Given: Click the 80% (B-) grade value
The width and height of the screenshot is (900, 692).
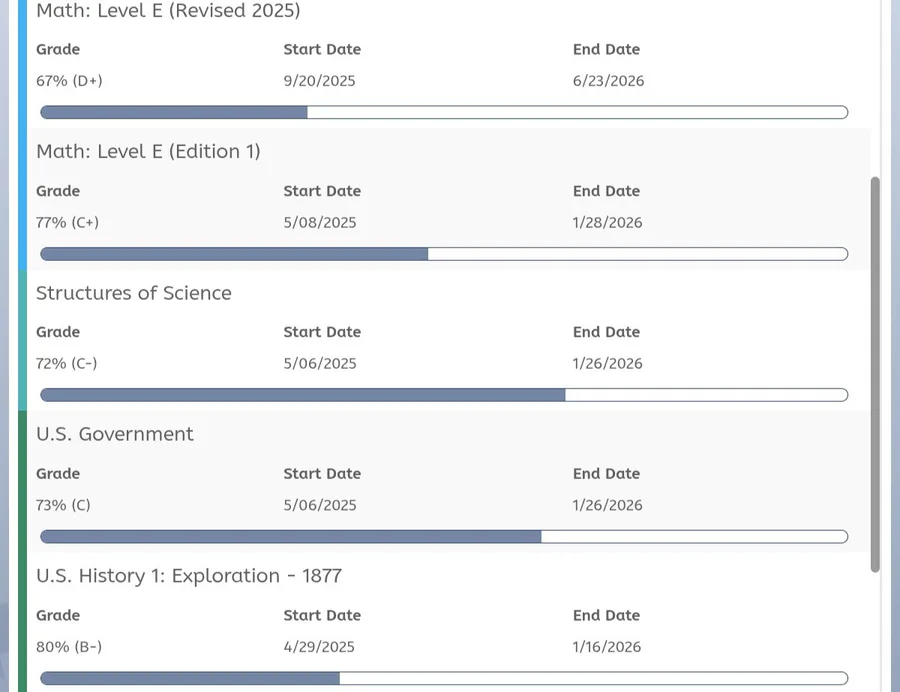Looking at the screenshot, I should coord(69,647).
